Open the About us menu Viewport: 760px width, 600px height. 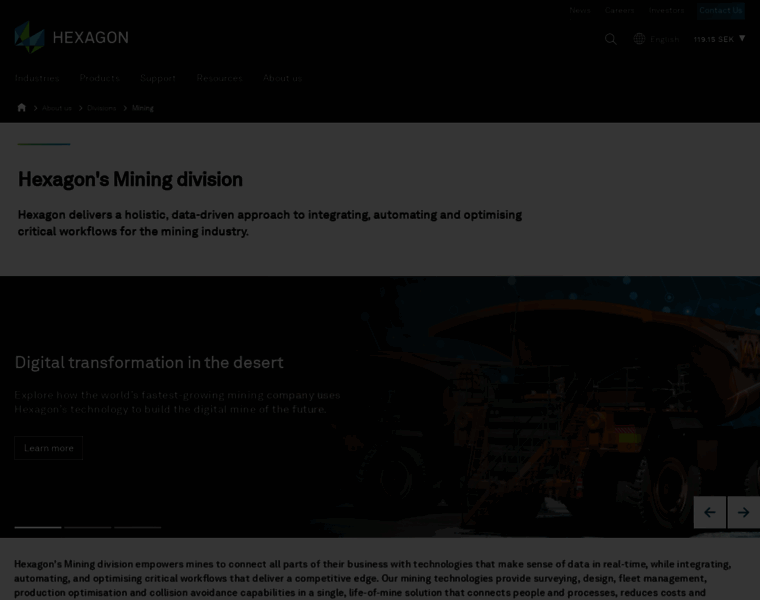point(283,78)
